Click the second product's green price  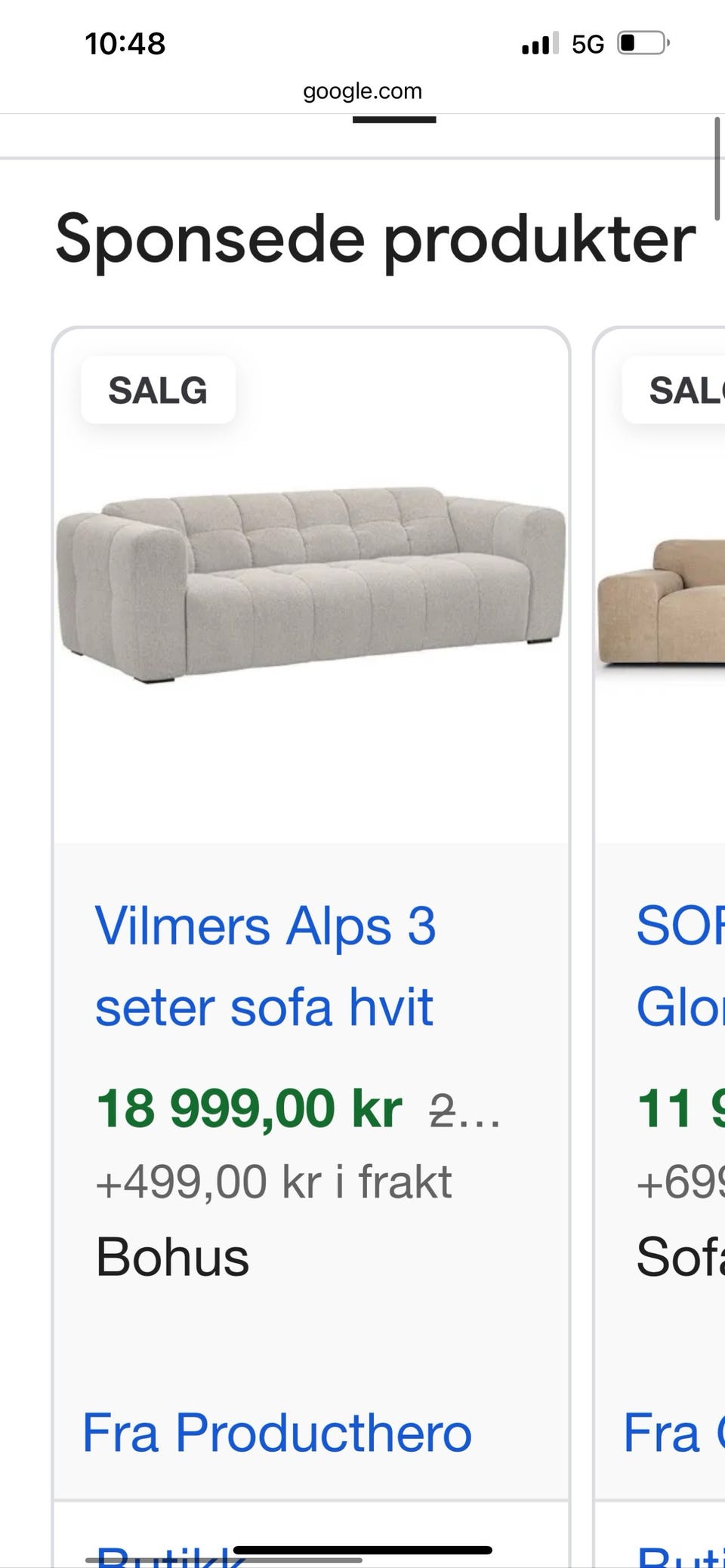(680, 1108)
